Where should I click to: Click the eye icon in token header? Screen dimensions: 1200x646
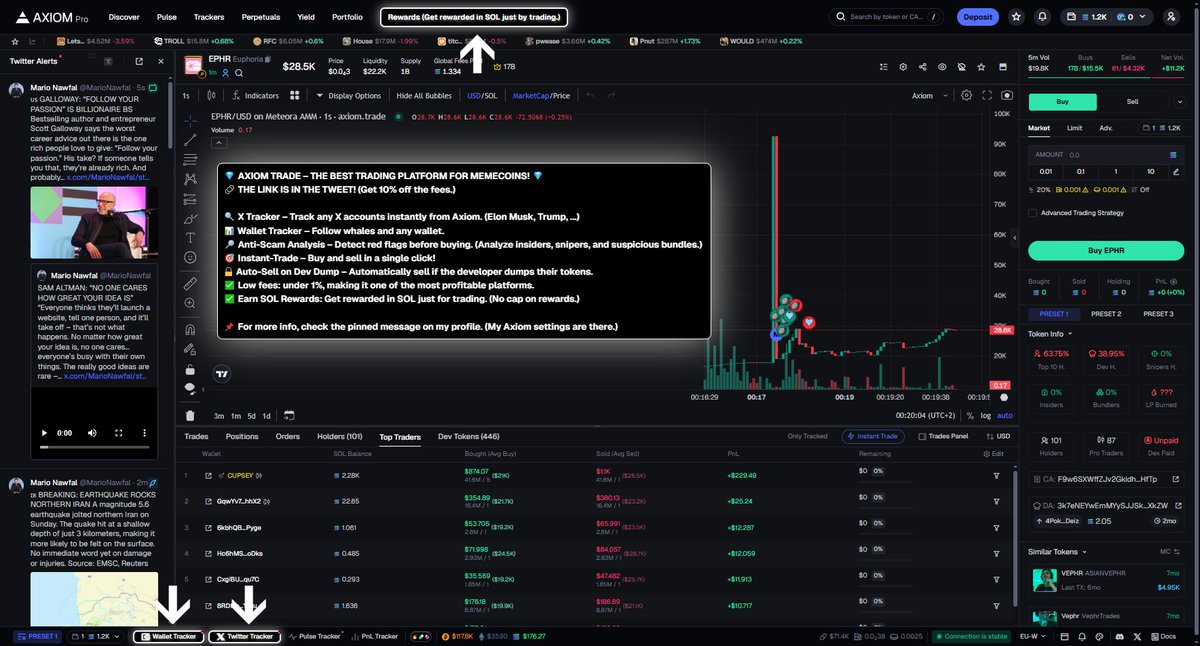click(x=942, y=66)
